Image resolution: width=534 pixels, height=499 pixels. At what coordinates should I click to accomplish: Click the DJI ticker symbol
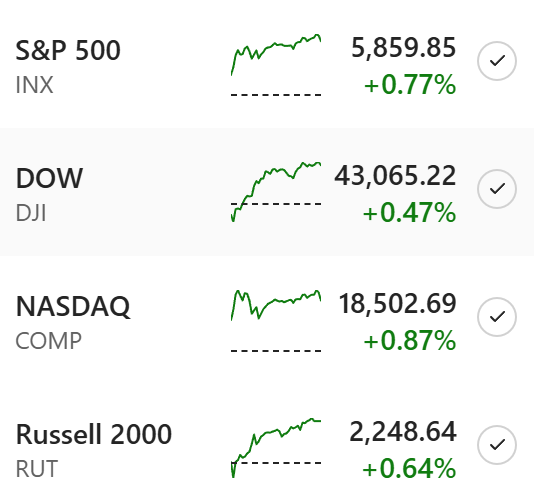pos(31,213)
